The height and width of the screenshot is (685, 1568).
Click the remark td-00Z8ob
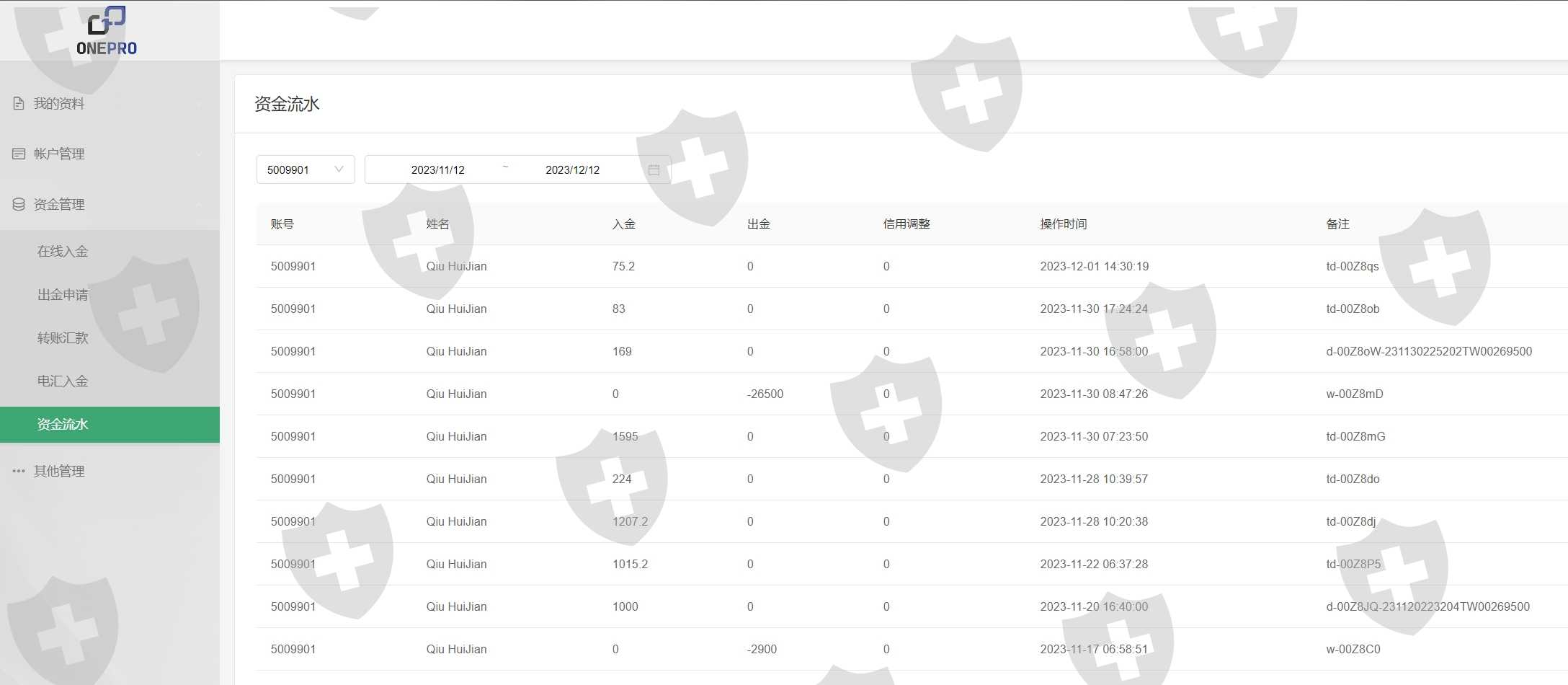[x=1353, y=309]
